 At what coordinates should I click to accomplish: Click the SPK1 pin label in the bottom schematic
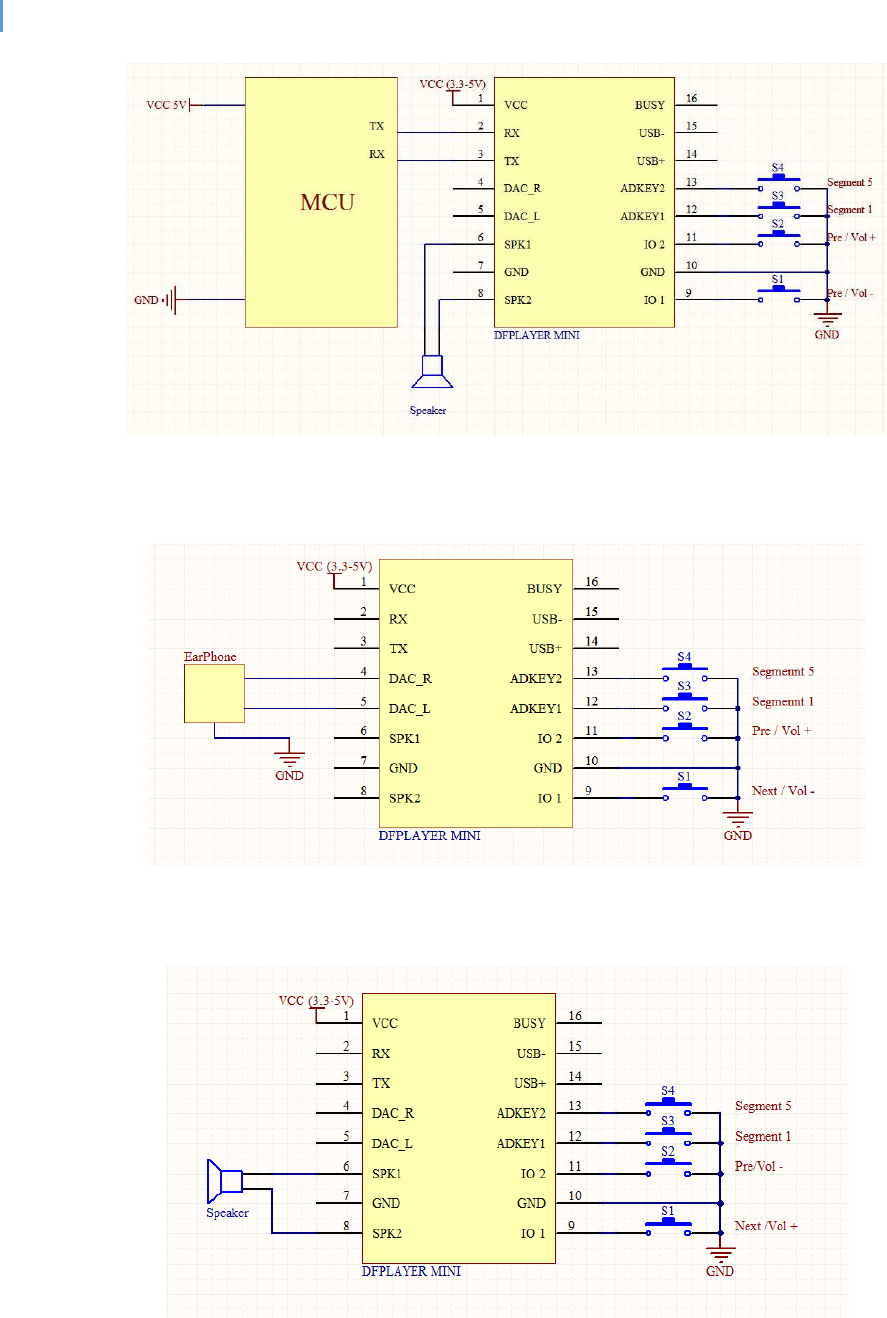pos(387,1173)
